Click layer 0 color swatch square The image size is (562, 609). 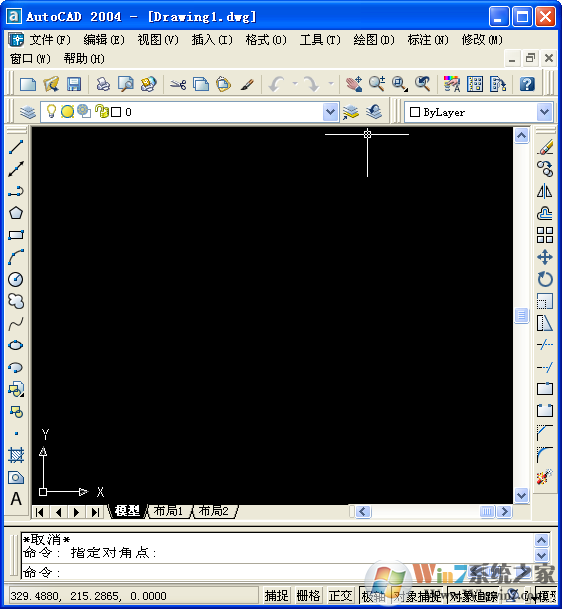pyautogui.click(x=116, y=112)
